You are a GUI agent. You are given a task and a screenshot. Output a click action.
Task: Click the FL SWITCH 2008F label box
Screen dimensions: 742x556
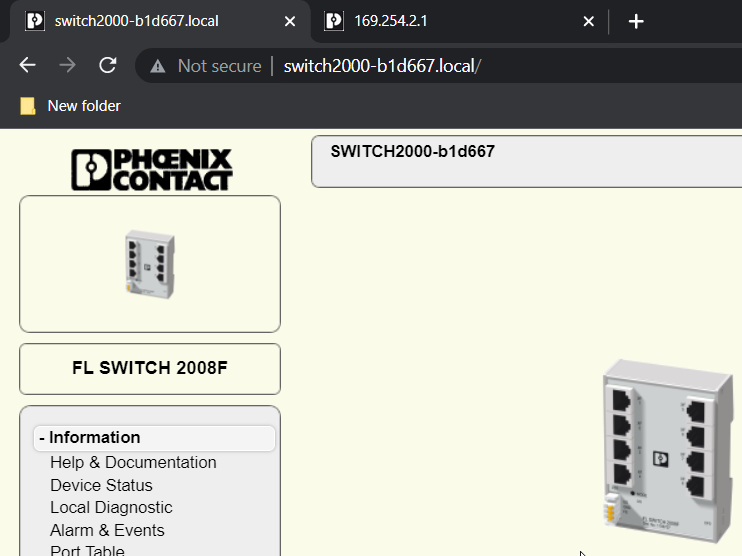(150, 369)
